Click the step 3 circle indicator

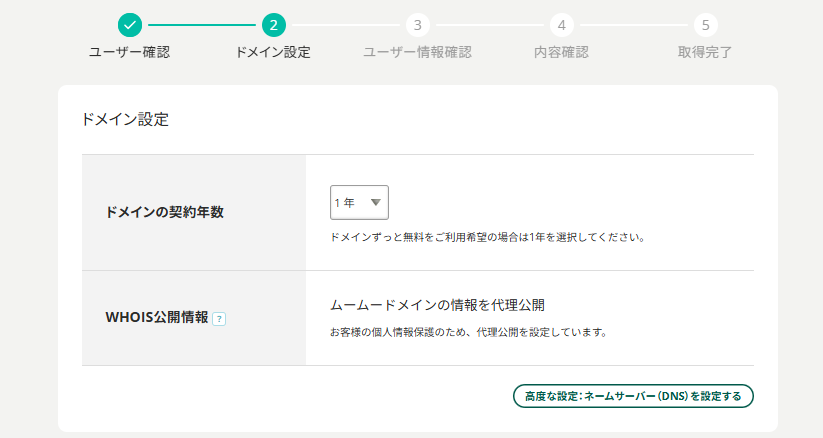click(417, 25)
